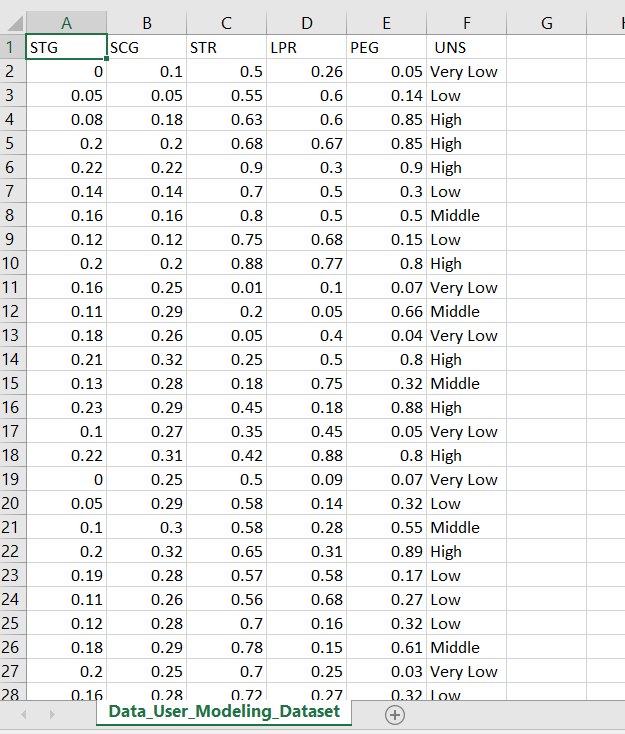Select 0.35 cell in row 17
The image size is (625, 734).
point(227,431)
